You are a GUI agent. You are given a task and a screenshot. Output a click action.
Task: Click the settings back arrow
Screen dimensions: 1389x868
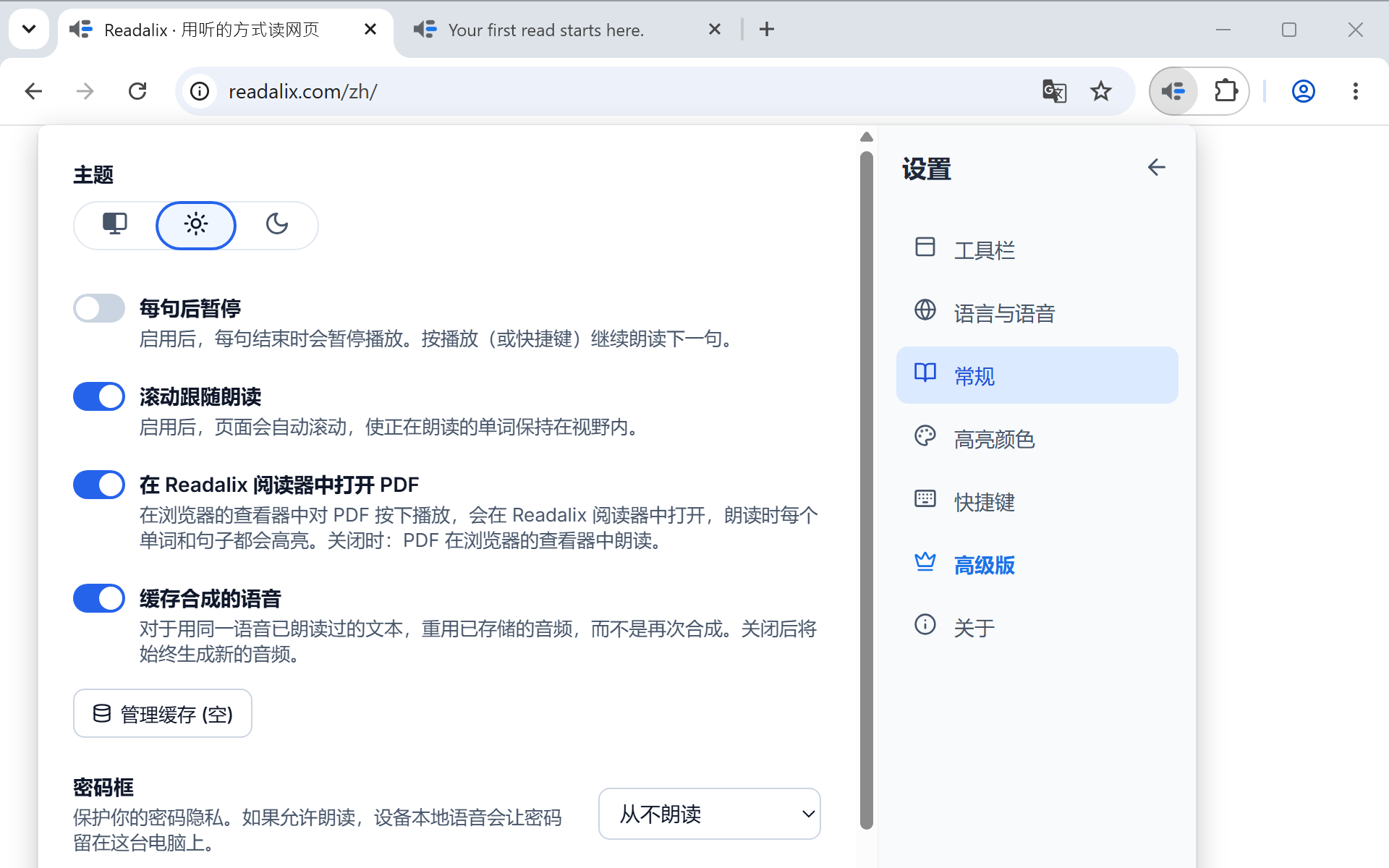tap(1156, 168)
